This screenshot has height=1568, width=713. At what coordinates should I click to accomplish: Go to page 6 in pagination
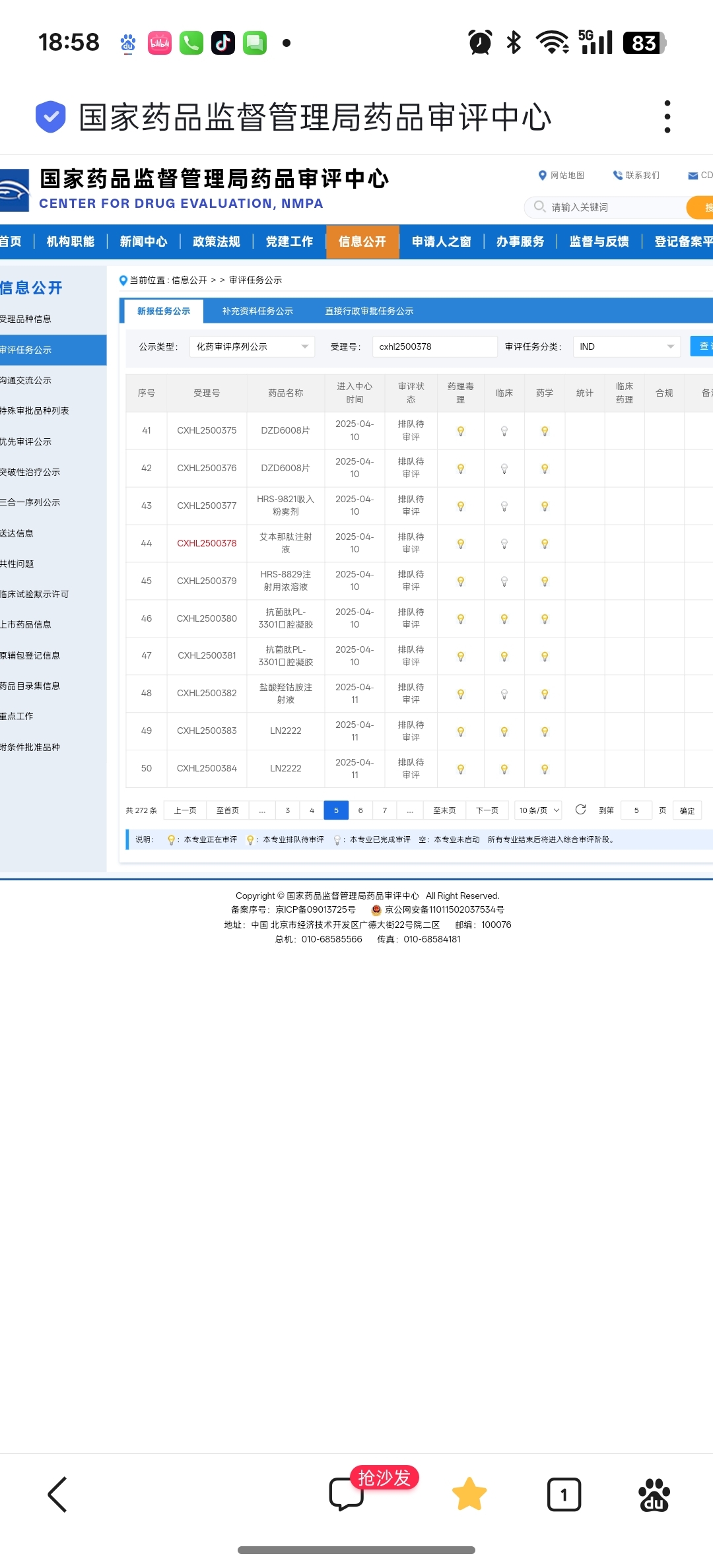[360, 810]
